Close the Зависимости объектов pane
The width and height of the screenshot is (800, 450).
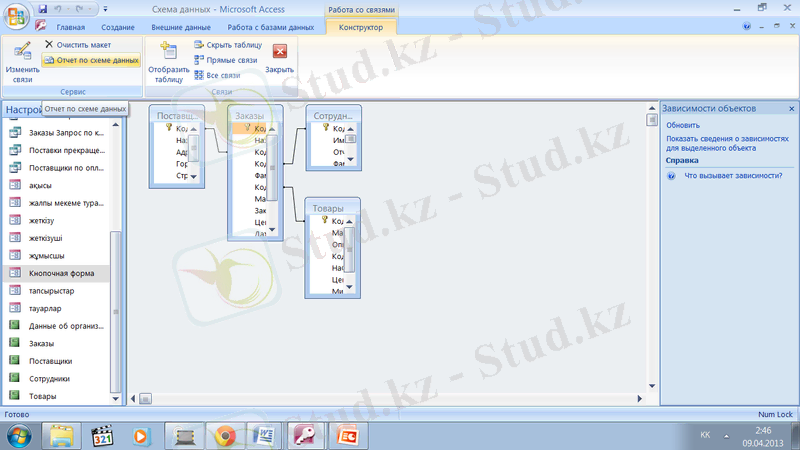791,109
